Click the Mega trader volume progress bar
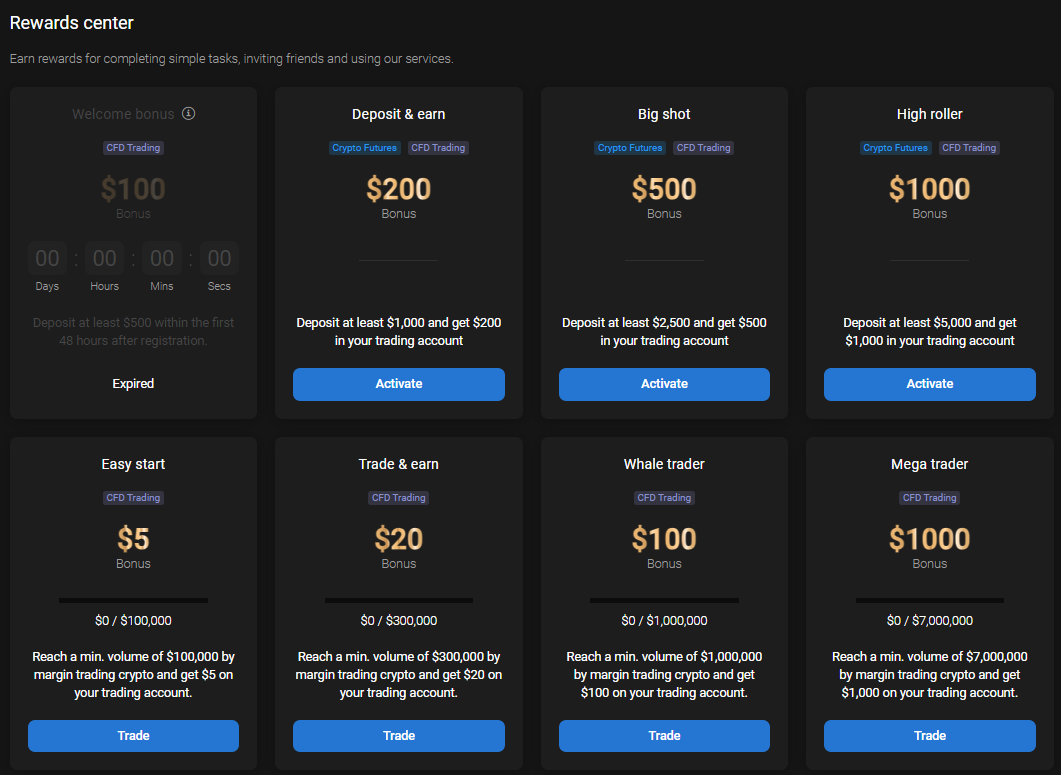Viewport: 1061px width, 775px height. coord(929,600)
